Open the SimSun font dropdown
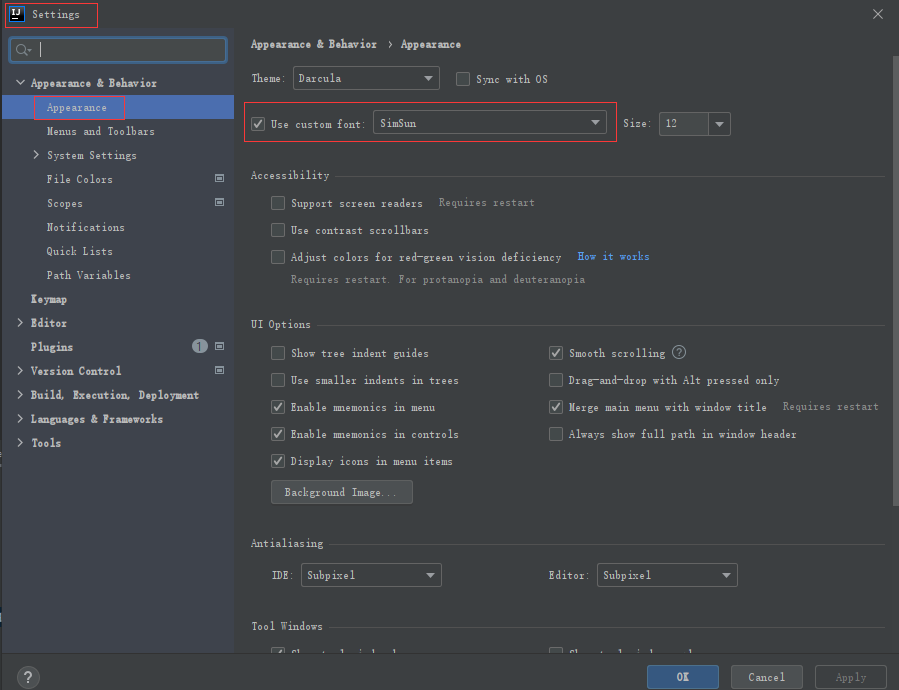Screen dimensions: 899x690 pos(490,123)
